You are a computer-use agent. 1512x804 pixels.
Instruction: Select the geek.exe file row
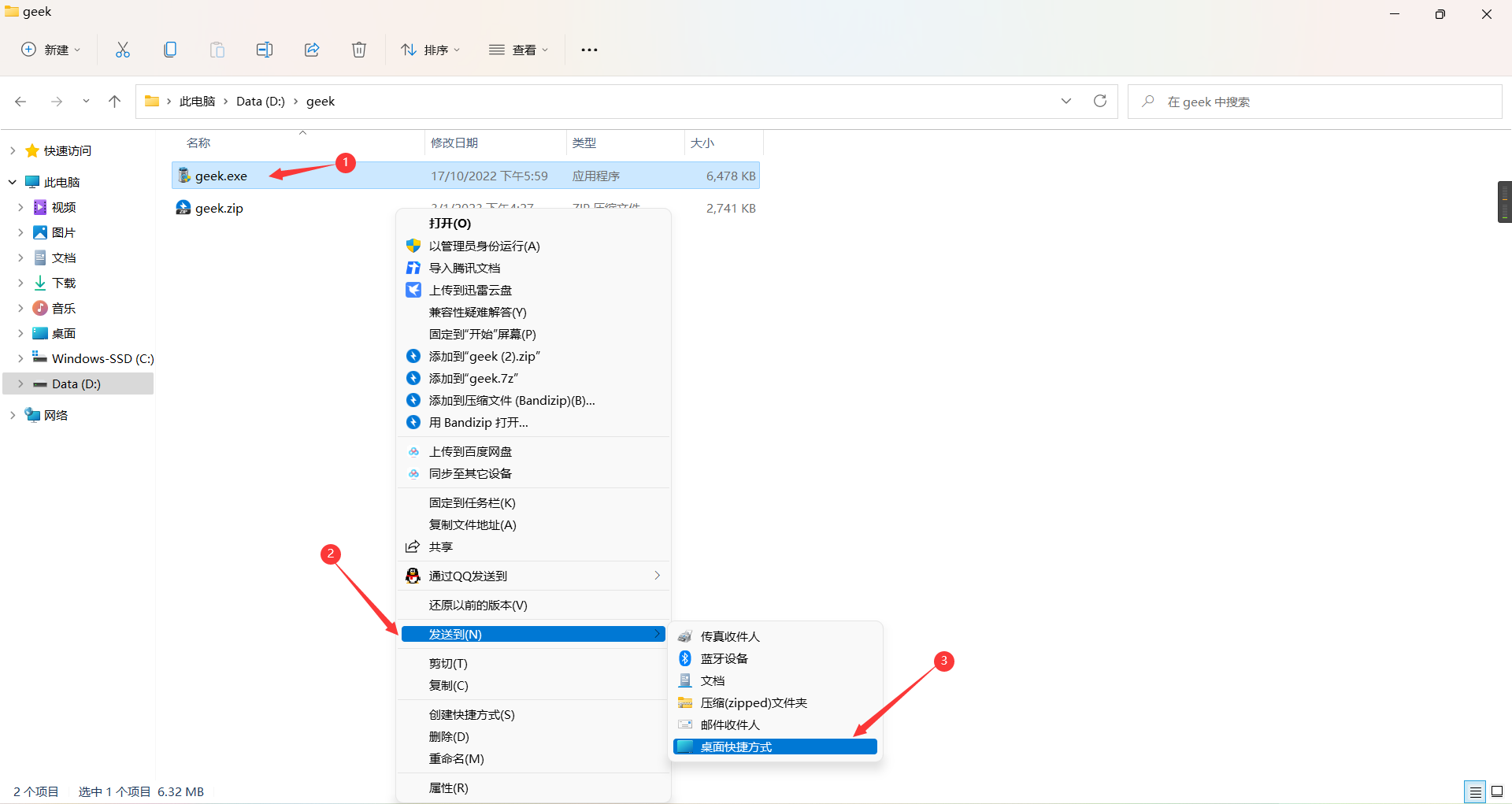(x=465, y=176)
